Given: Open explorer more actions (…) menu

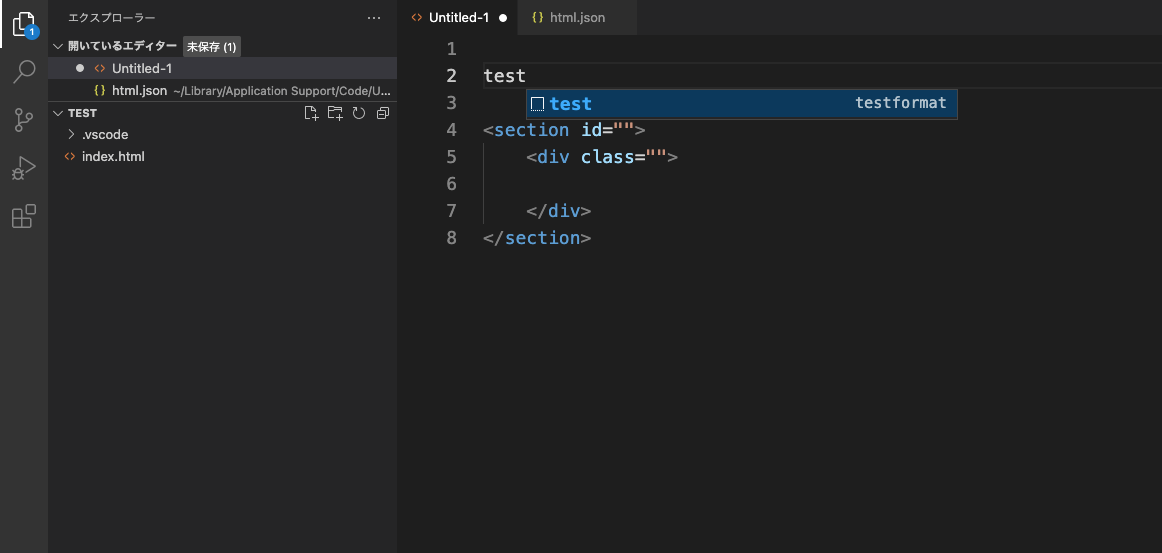Looking at the screenshot, I should point(374,18).
